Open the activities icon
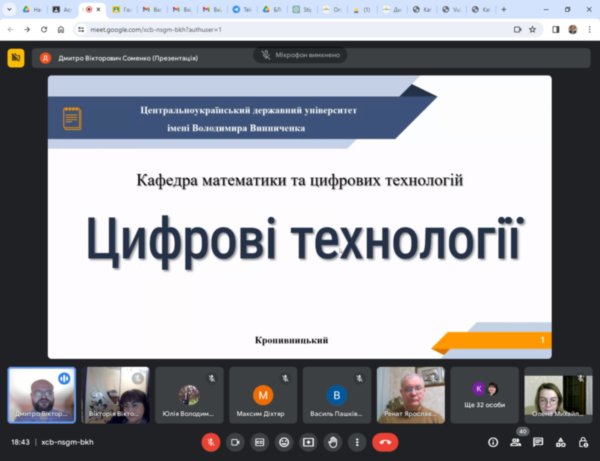 click(560, 441)
